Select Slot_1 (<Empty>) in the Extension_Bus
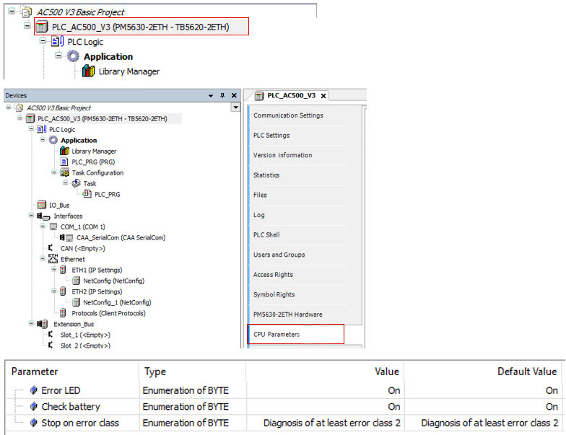The width and height of the screenshot is (566, 435). click(85, 335)
